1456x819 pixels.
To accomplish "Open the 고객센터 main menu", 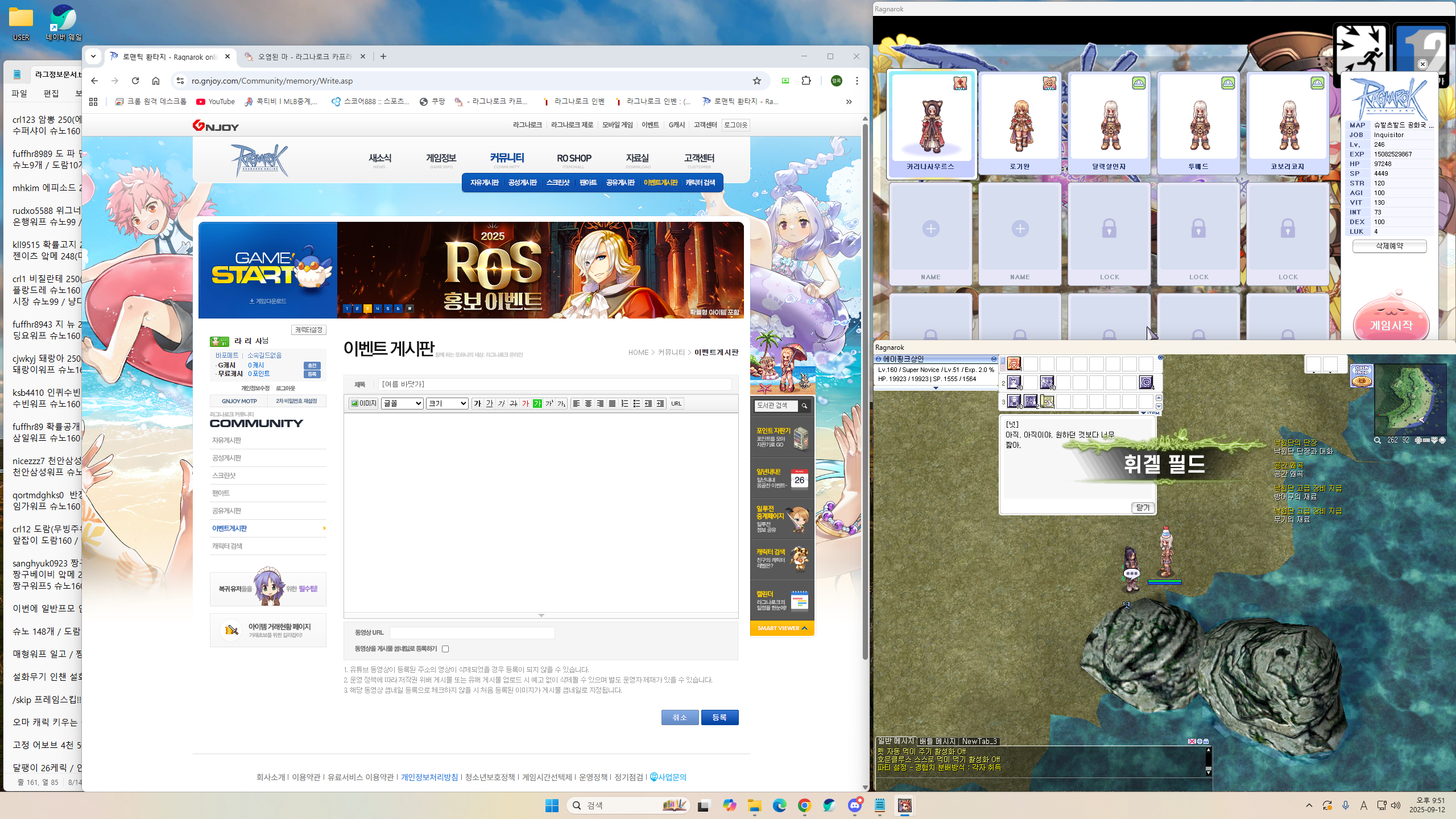I will point(699,159).
